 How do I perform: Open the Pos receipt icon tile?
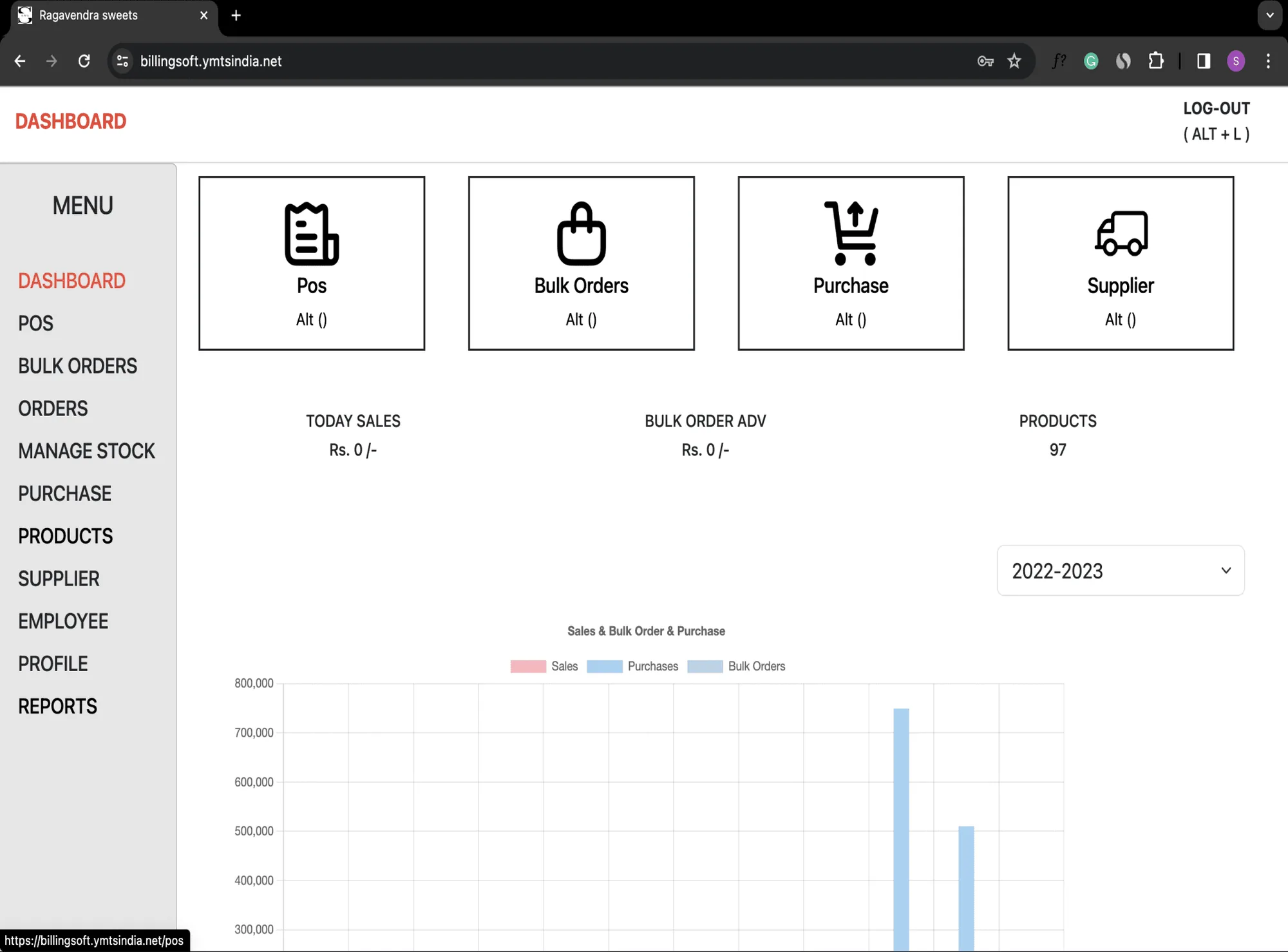[312, 263]
